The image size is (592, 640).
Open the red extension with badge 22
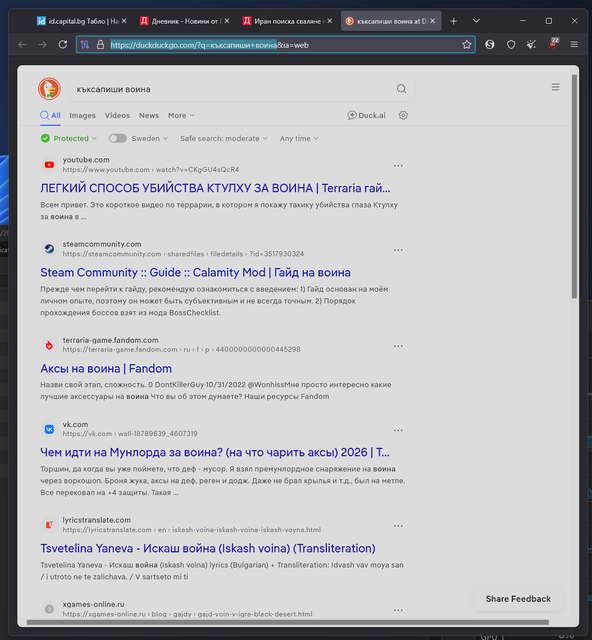click(x=553, y=43)
